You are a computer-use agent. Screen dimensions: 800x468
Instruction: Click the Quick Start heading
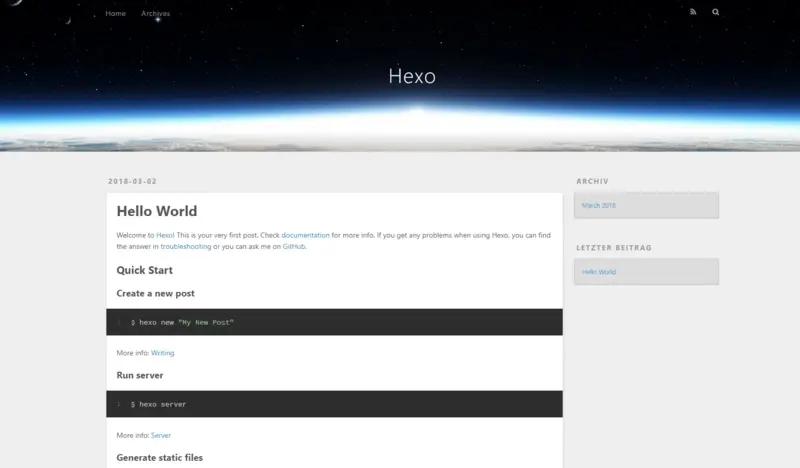click(144, 270)
